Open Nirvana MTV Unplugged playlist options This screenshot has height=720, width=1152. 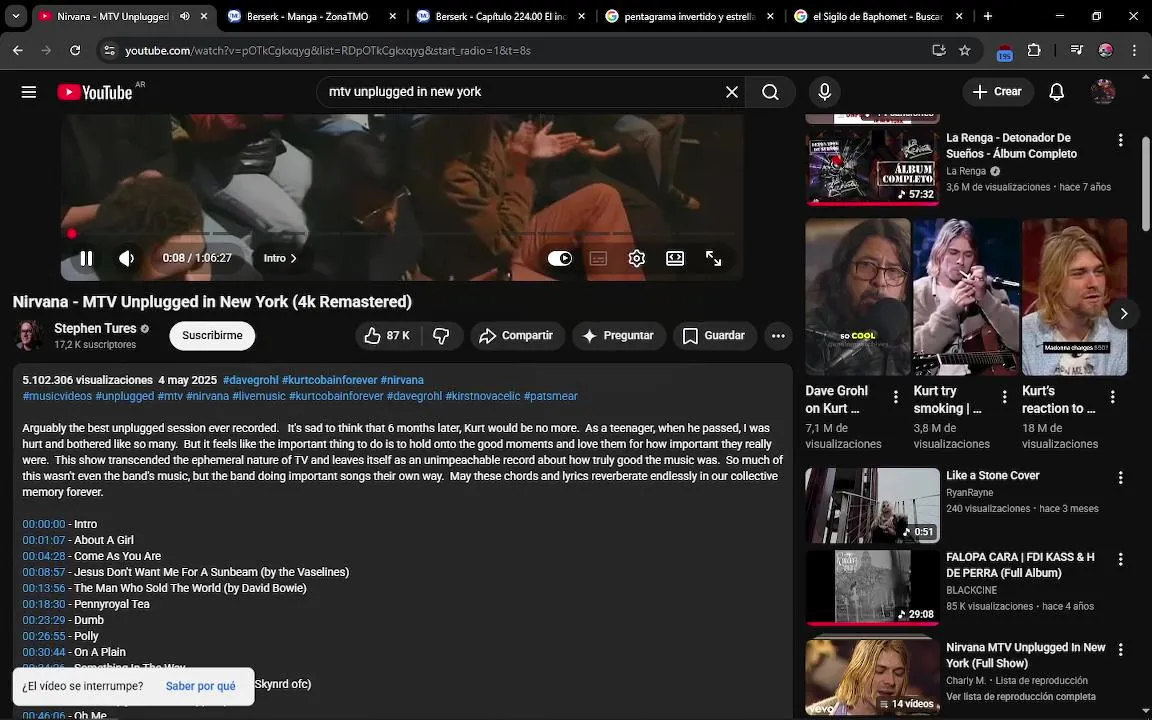tap(1120, 649)
